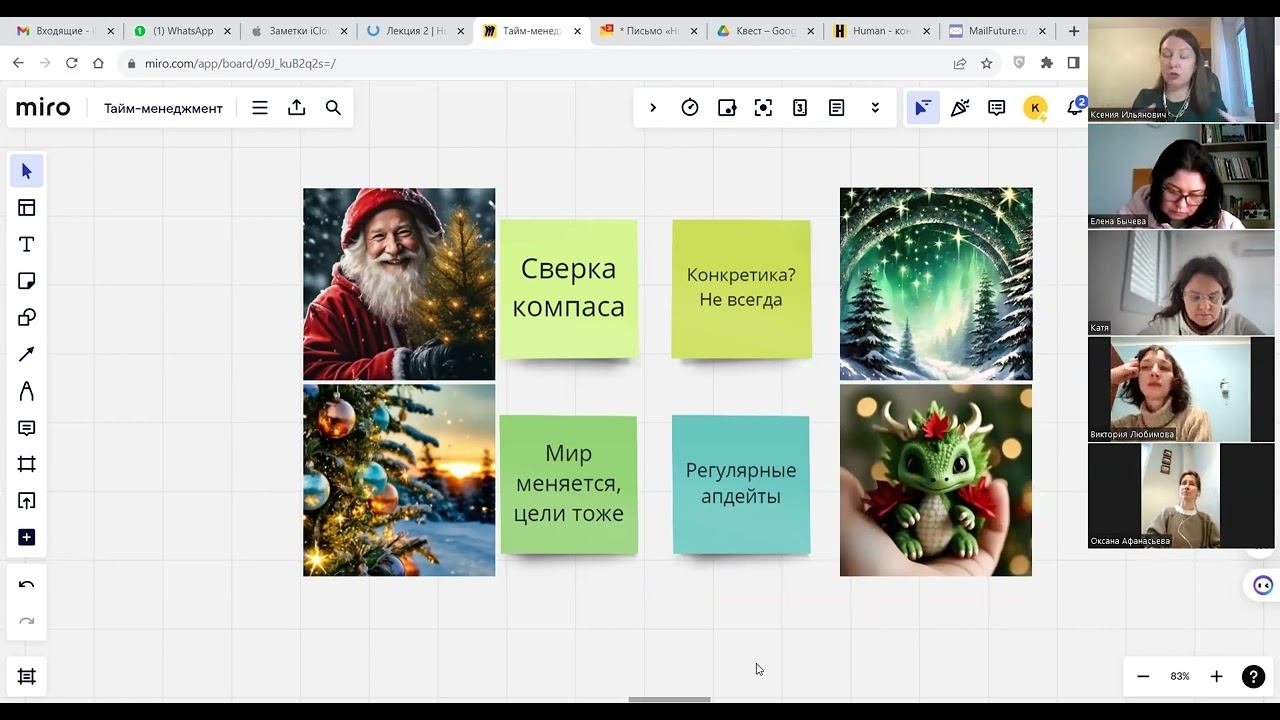Expand the collaboration toolbar chevron
Viewport: 1280px width, 720px height.
[x=653, y=108]
